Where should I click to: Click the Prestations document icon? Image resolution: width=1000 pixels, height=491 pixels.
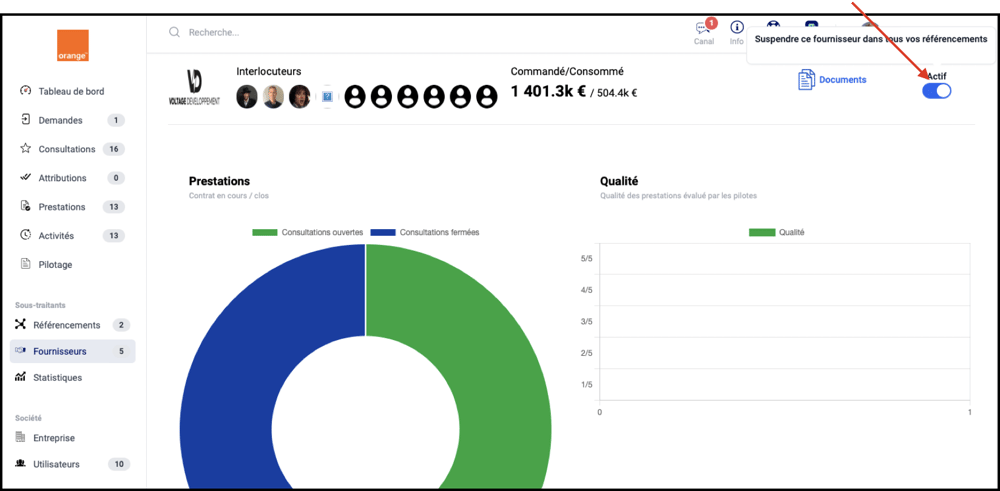(26, 207)
